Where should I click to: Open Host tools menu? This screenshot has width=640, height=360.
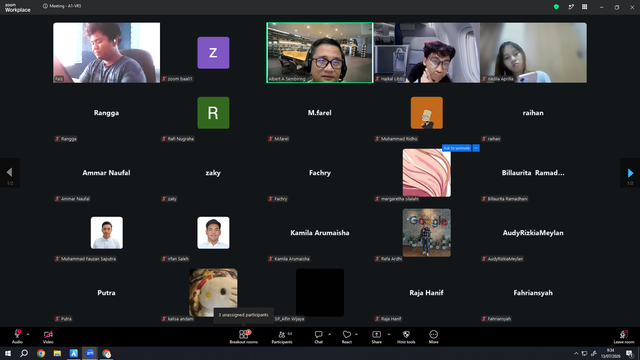(406, 337)
